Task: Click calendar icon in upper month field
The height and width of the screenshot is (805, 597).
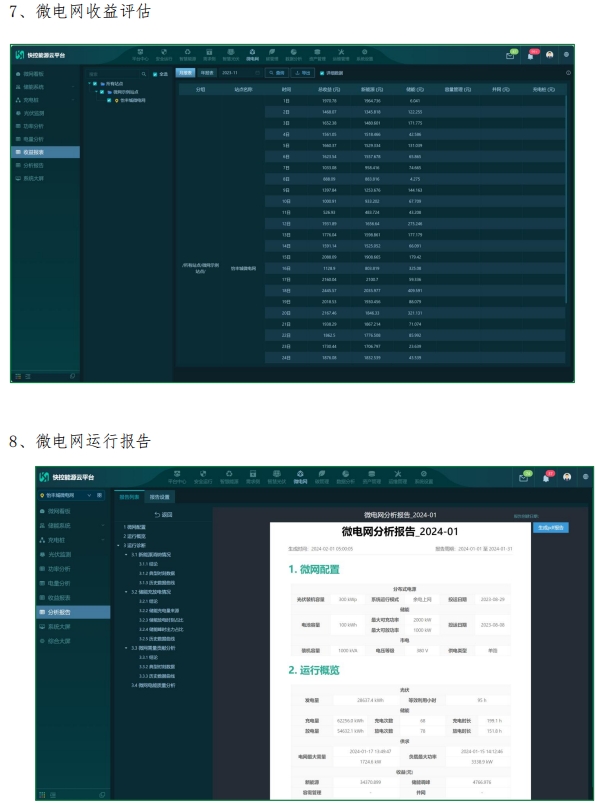Action: (257, 73)
